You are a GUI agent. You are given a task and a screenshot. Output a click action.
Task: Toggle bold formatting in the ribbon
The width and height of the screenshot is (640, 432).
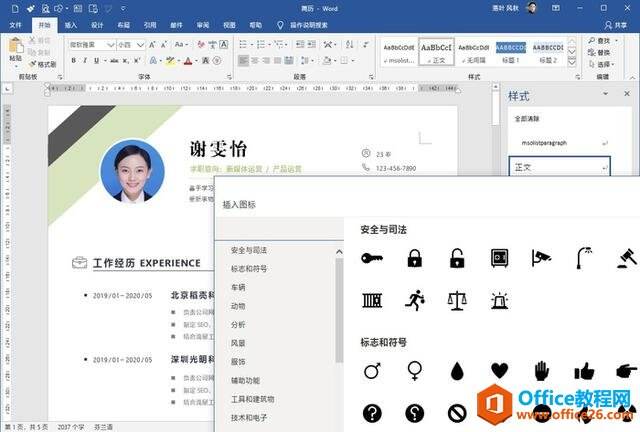coord(73,61)
